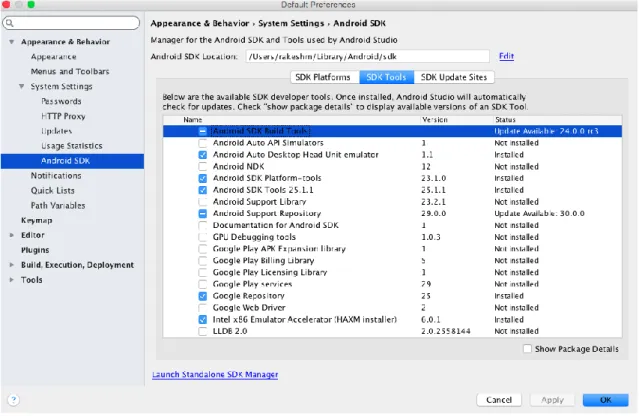Toggle Android Support Repository checkbox
Screen dimensions: 639x417
[203, 214]
